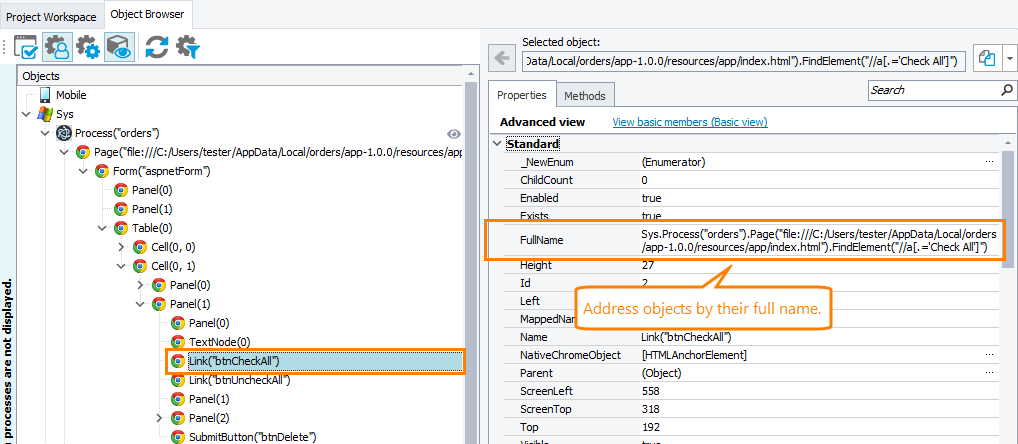Viewport: 1018px width, 444px height.
Task: Click the gear-with-funnel filter icon
Action: 188,47
